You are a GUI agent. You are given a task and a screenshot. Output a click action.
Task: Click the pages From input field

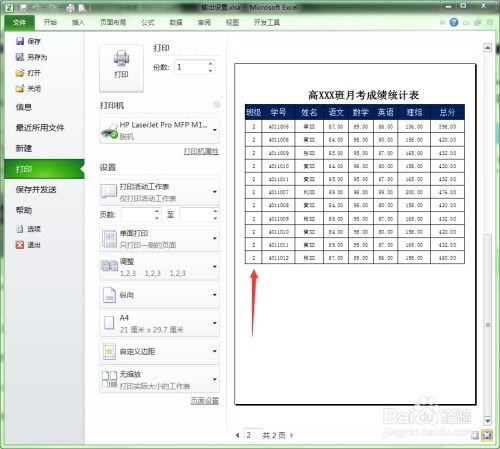click(137, 214)
